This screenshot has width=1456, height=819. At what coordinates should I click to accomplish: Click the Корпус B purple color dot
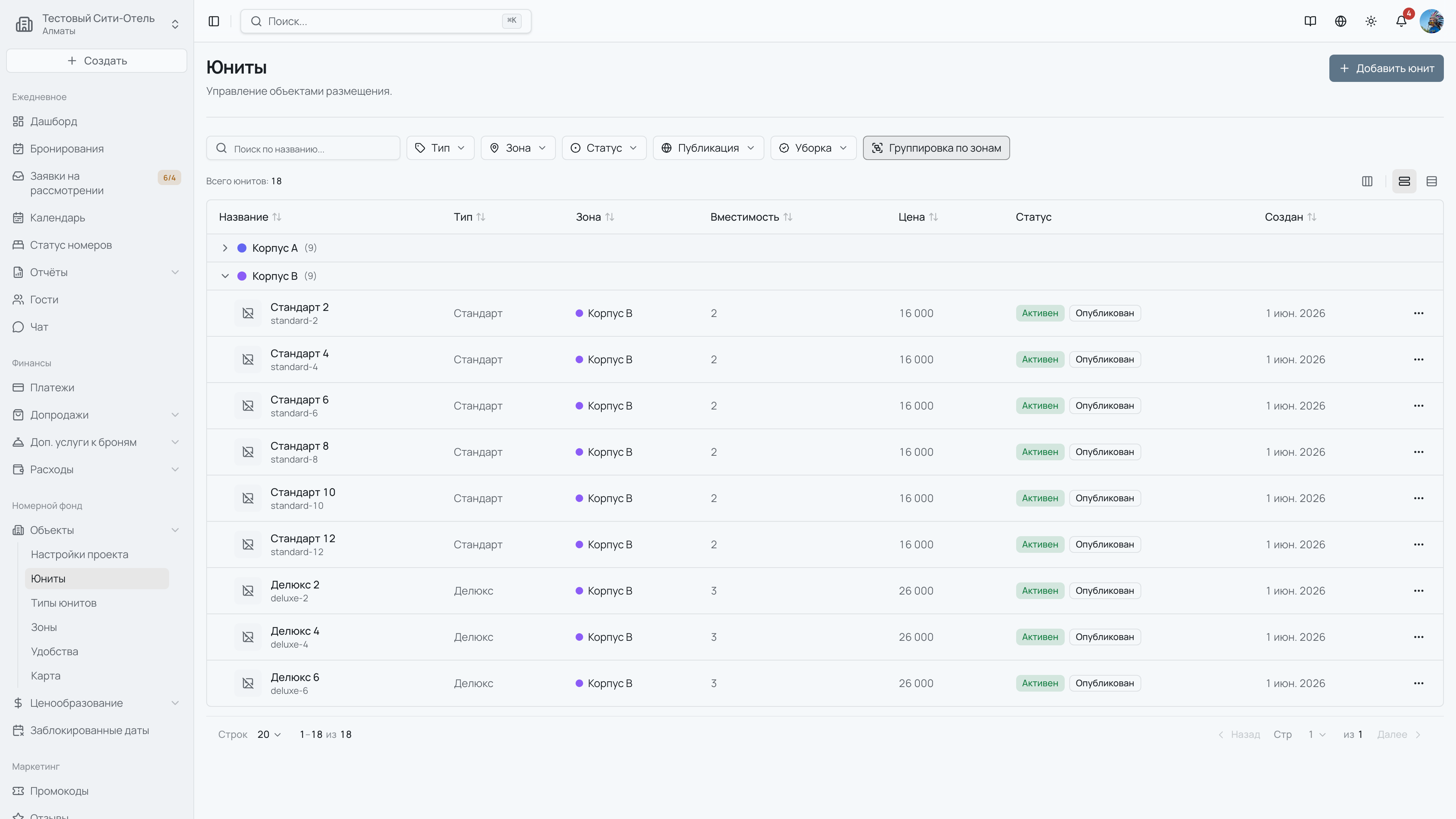[x=242, y=276]
